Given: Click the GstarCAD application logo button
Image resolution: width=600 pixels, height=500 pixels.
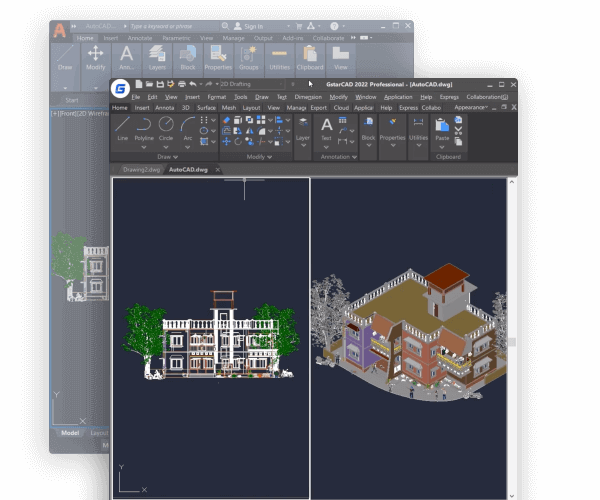Looking at the screenshot, I should click(x=120, y=87).
